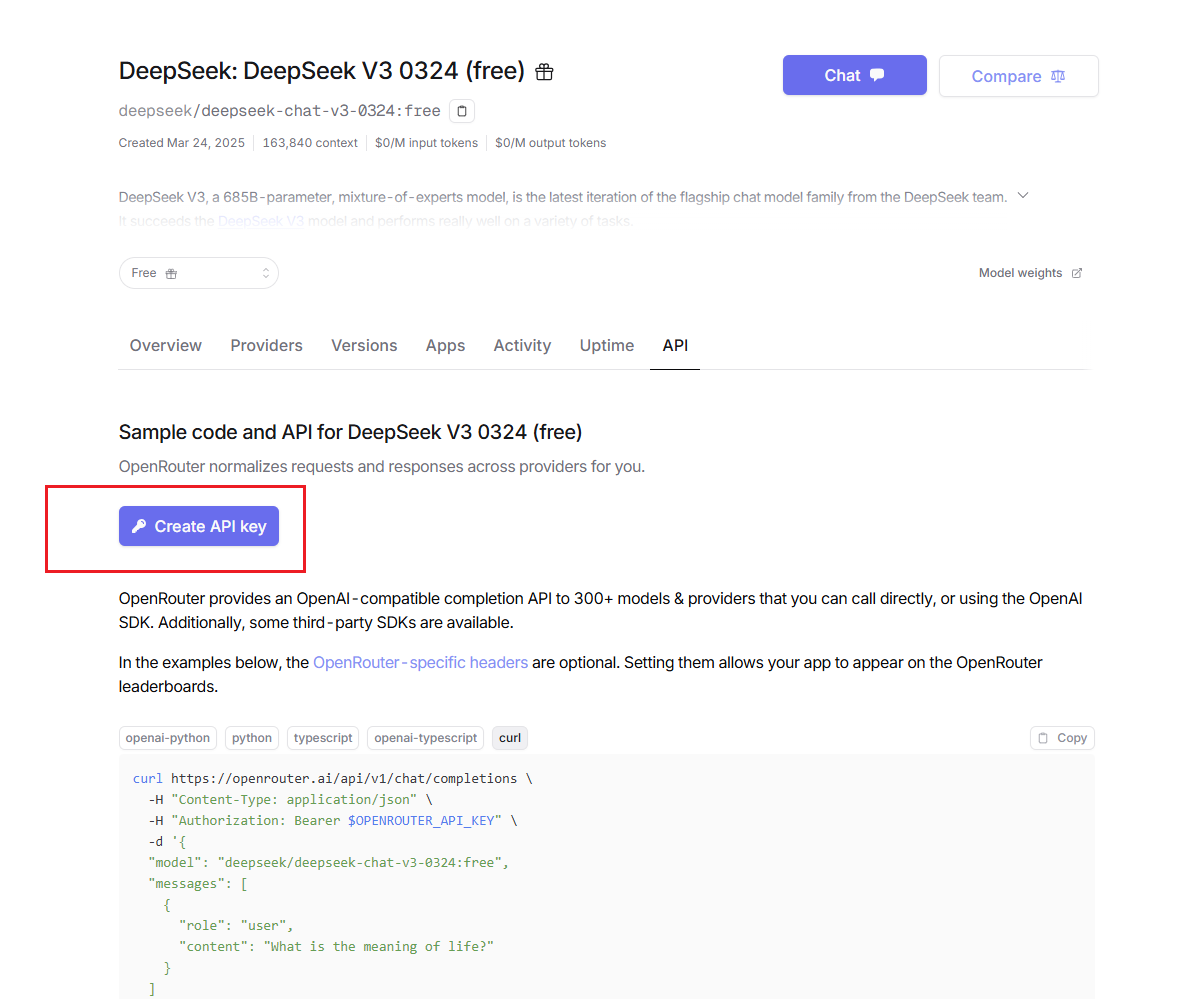
Task: Click the key icon in Create API key
Action: (x=139, y=526)
